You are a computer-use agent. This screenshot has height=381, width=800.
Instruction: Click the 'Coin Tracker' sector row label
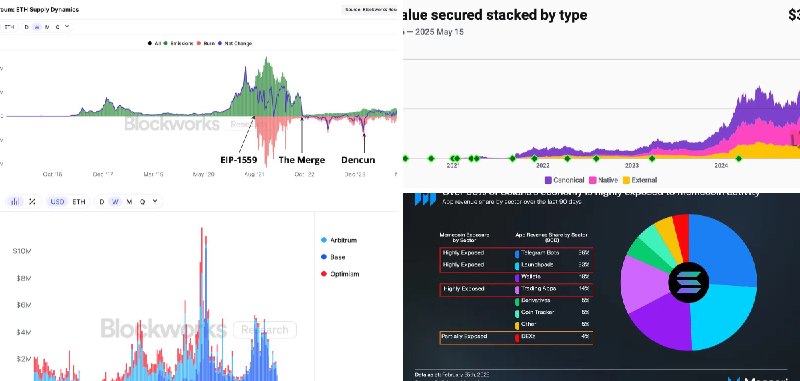point(537,313)
